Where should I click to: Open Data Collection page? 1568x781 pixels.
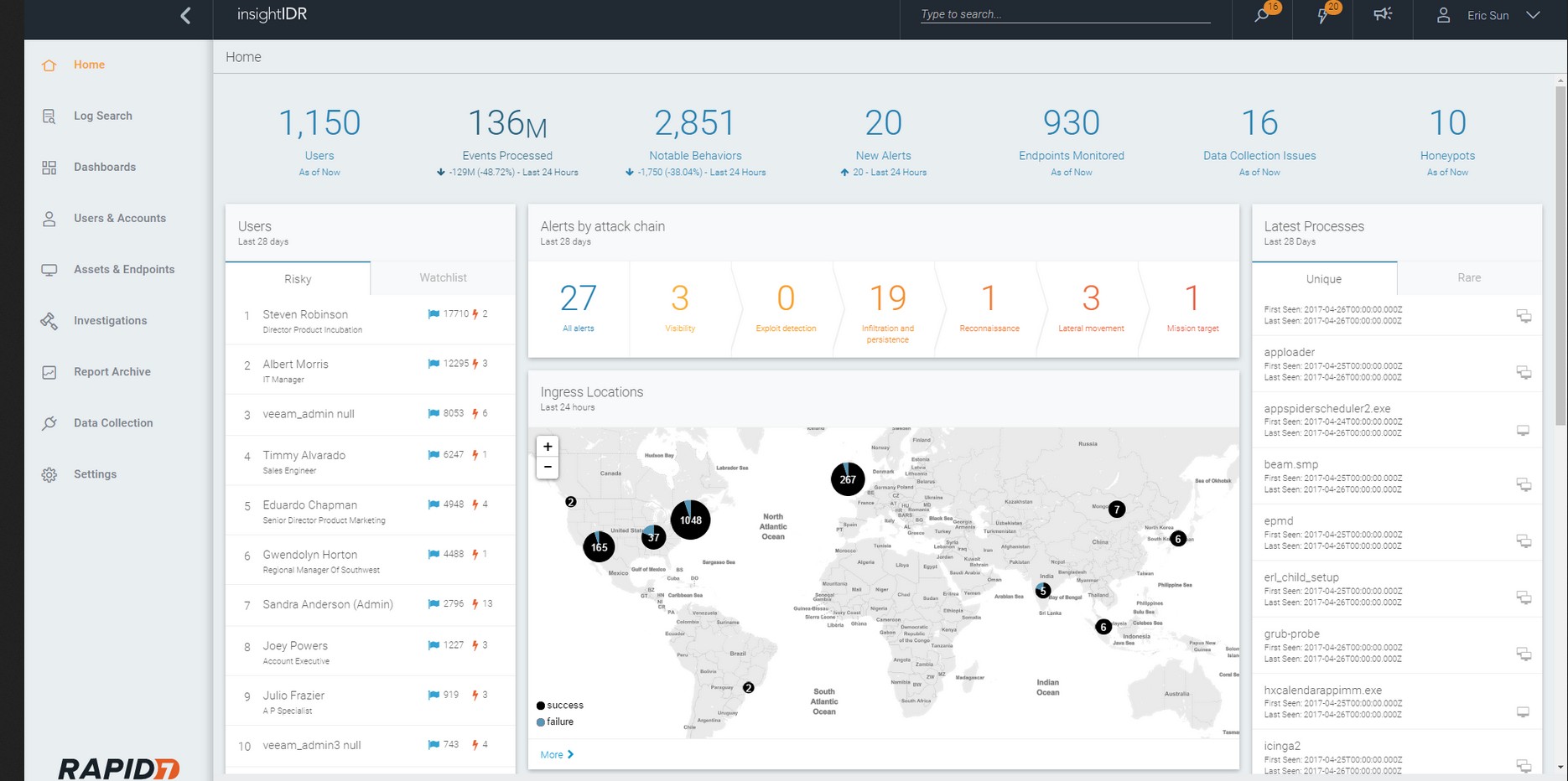[113, 422]
